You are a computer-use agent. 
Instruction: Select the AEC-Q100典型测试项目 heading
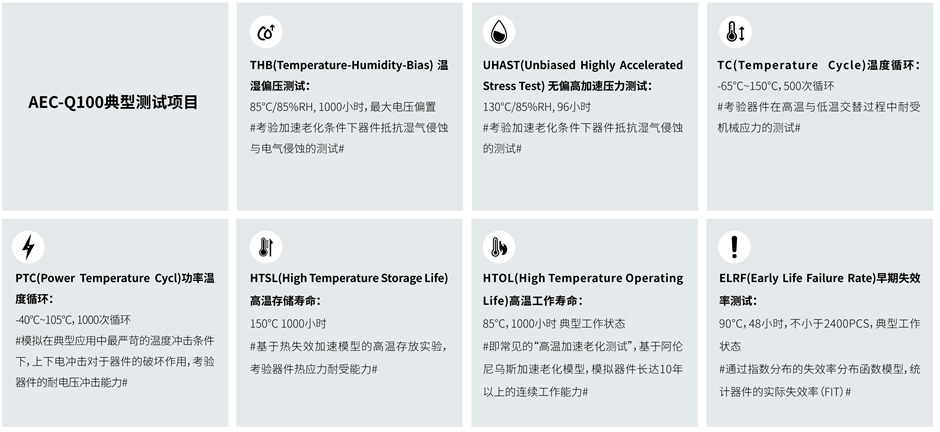pos(113,102)
